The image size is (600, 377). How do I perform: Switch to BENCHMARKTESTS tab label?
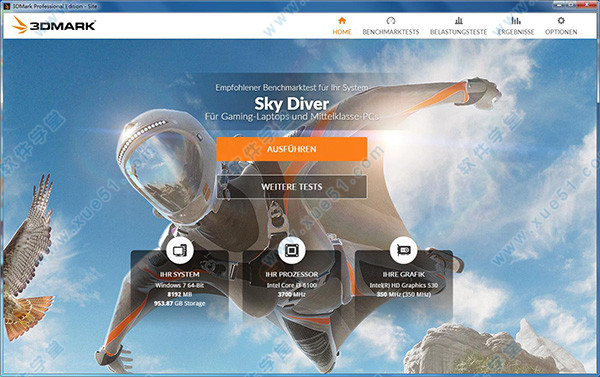[x=391, y=32]
